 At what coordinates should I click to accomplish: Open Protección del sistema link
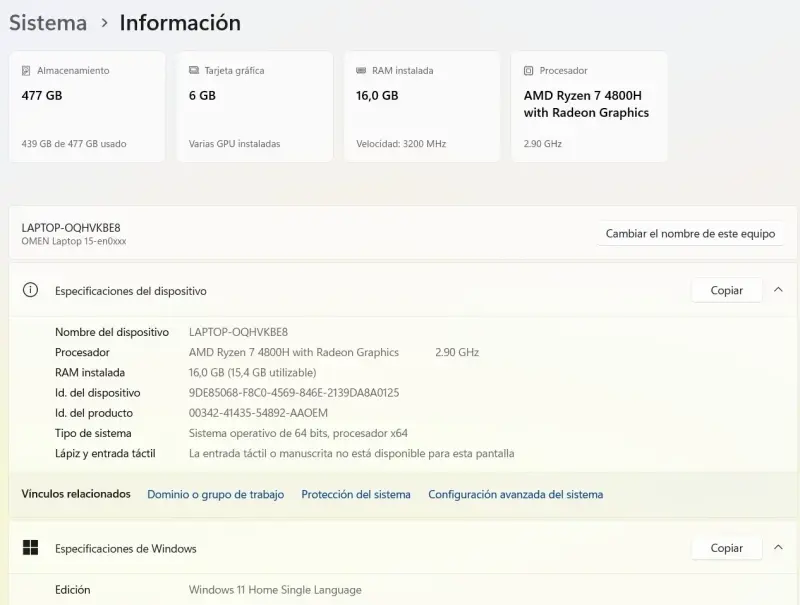(x=356, y=494)
